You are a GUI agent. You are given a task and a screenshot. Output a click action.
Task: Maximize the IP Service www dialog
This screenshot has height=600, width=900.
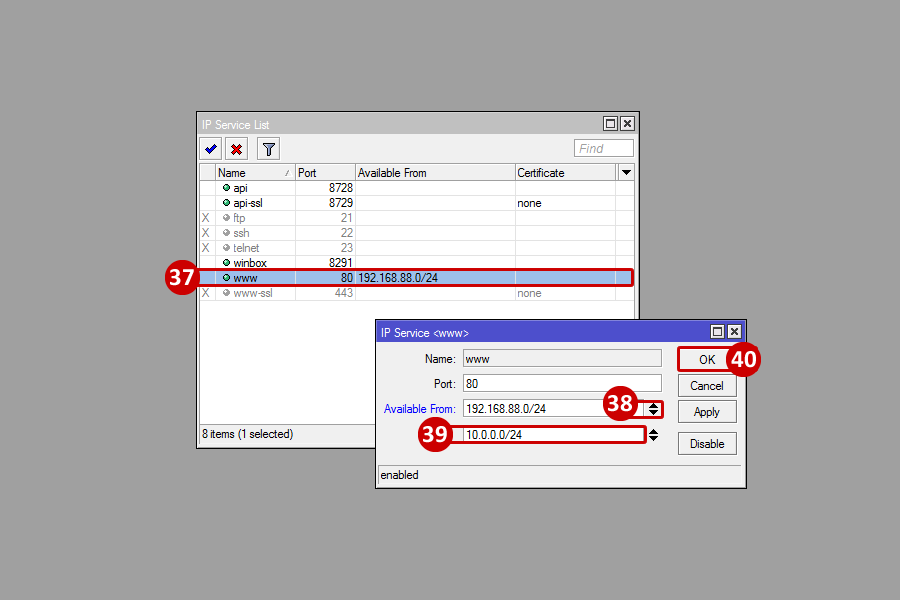click(717, 332)
